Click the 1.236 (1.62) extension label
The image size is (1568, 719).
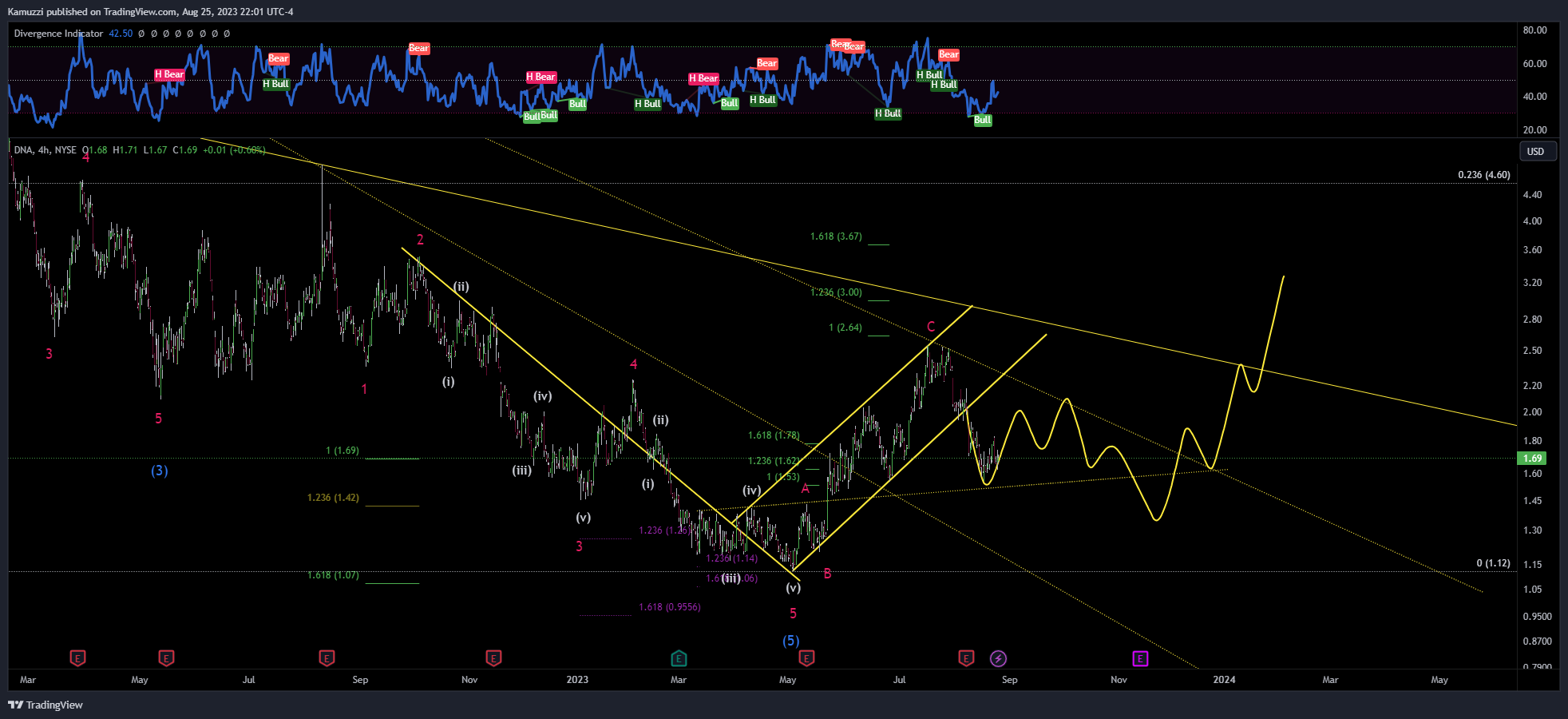point(774,461)
